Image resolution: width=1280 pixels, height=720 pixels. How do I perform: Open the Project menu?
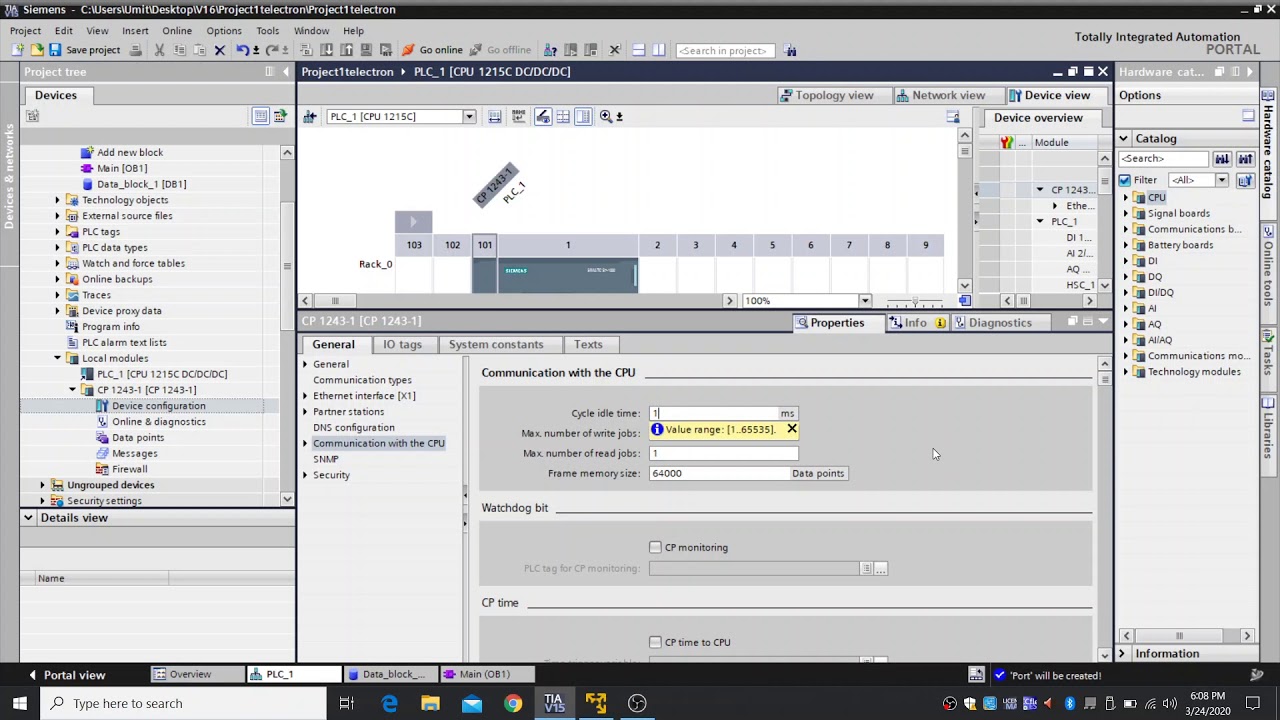pos(25,31)
